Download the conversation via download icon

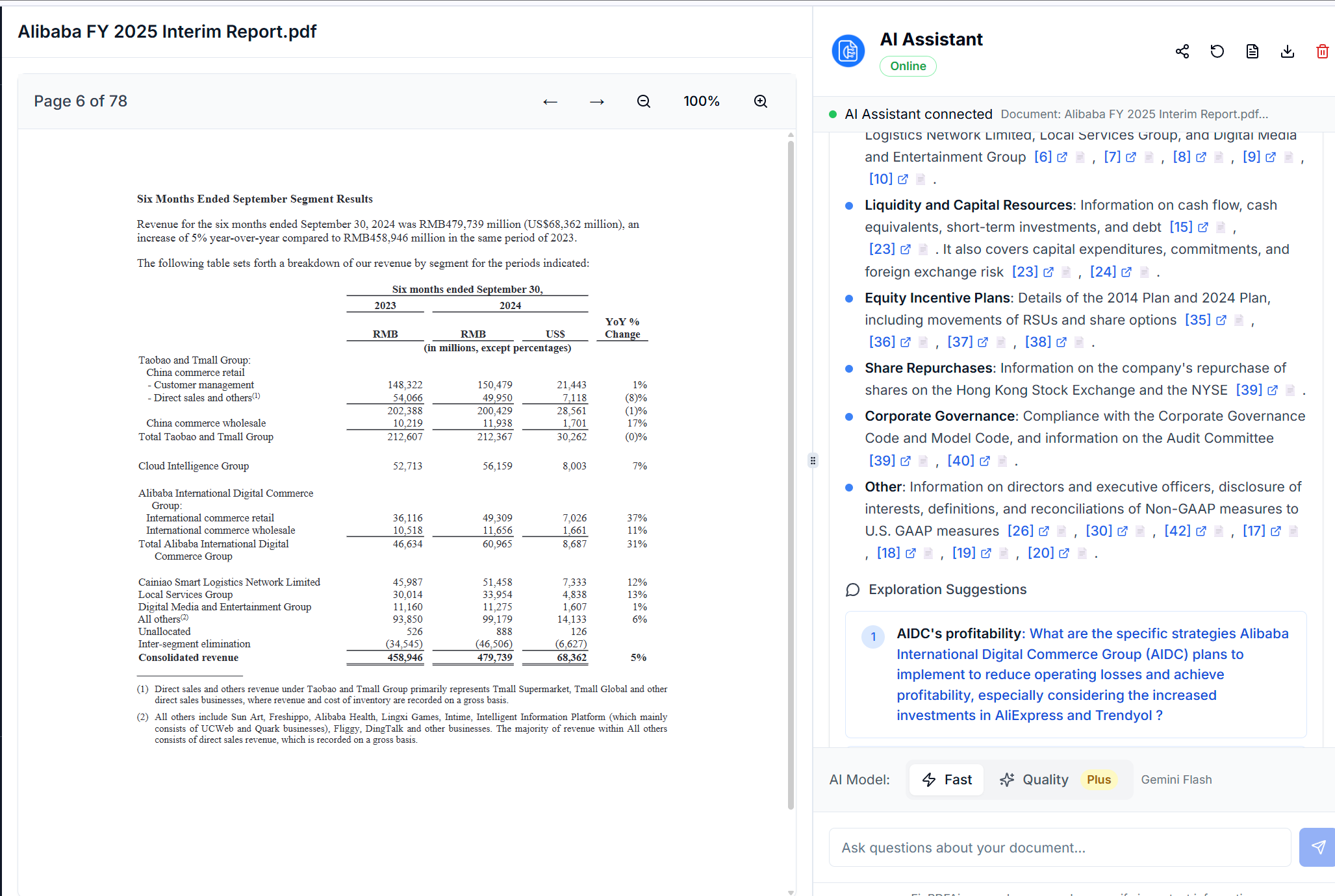click(x=1288, y=51)
